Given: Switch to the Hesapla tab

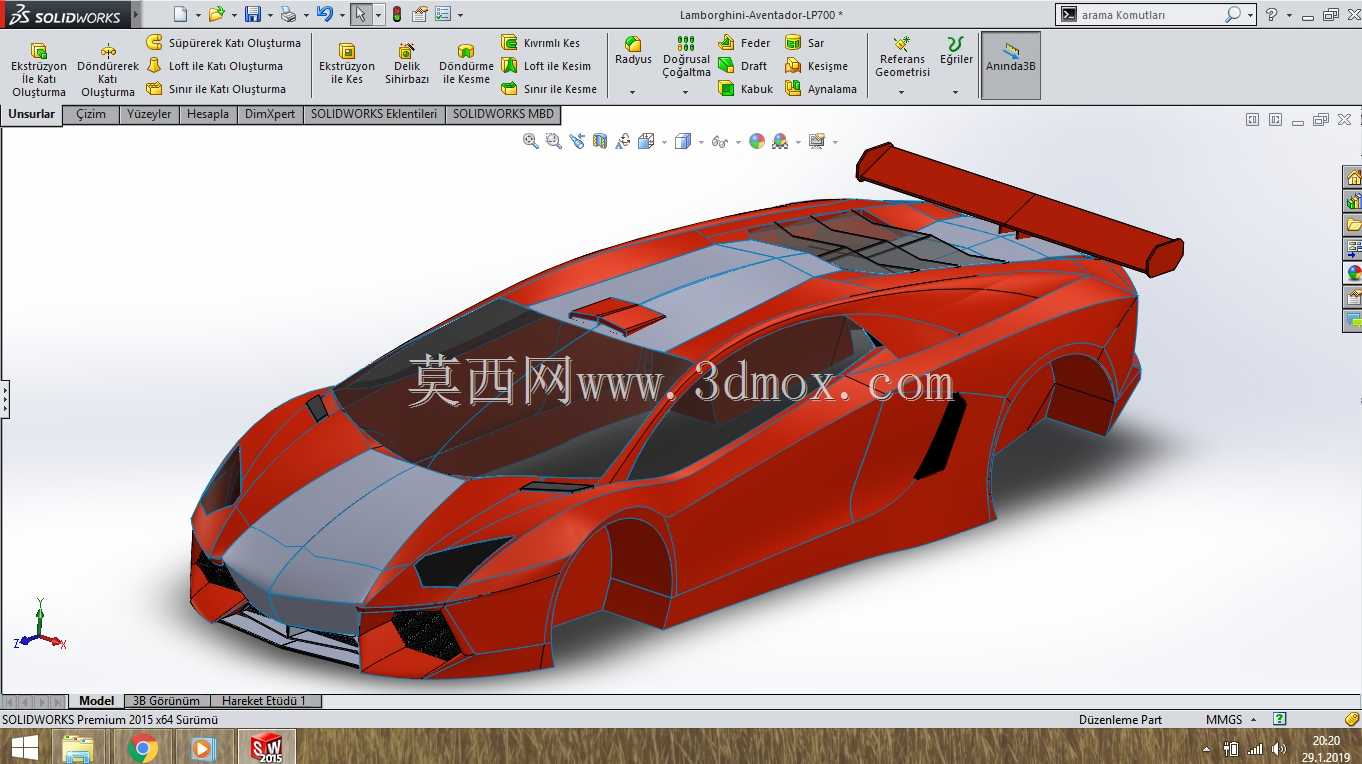Looking at the screenshot, I should (x=208, y=114).
